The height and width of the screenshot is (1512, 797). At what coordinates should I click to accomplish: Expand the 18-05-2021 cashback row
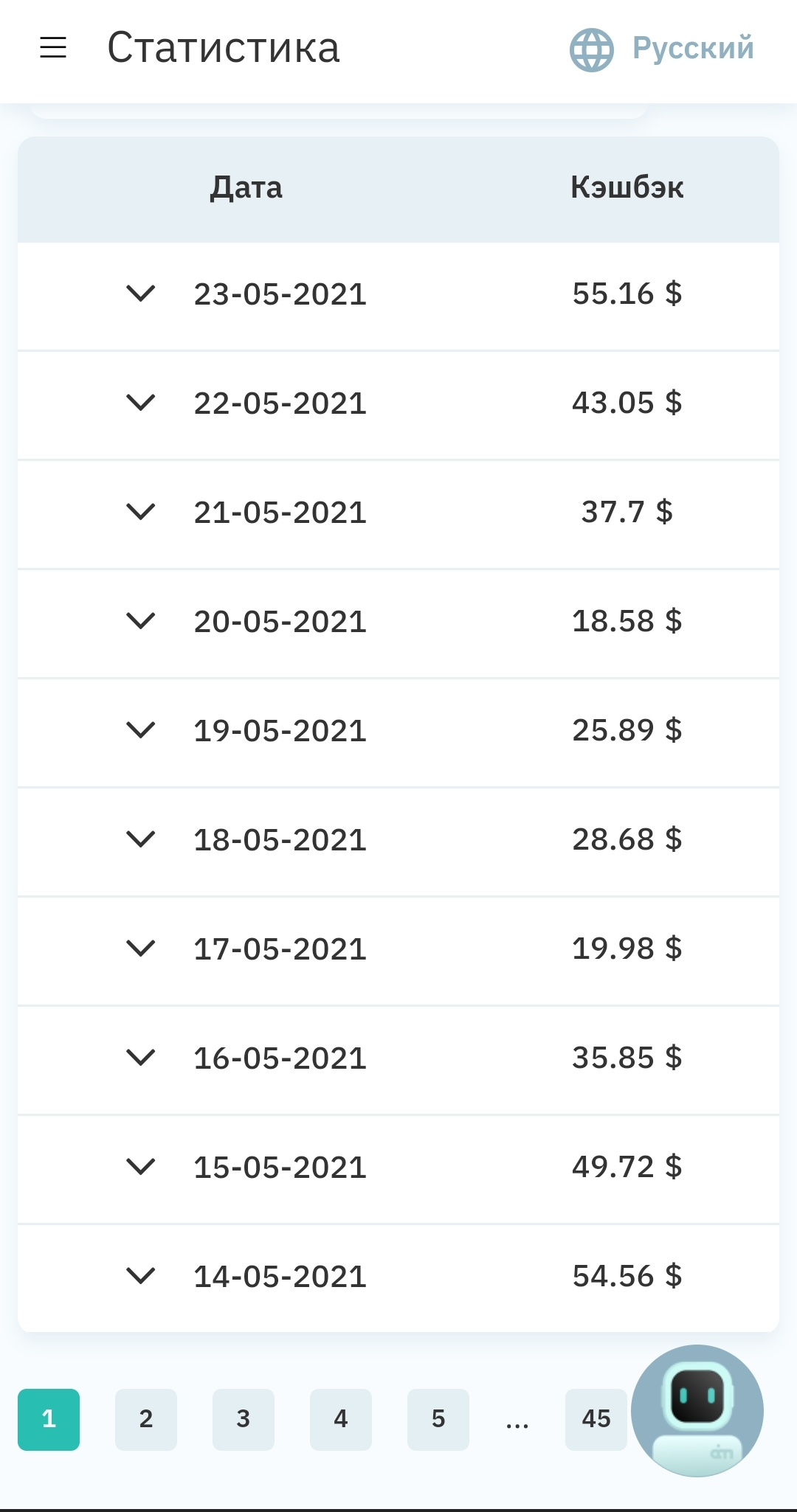point(140,839)
